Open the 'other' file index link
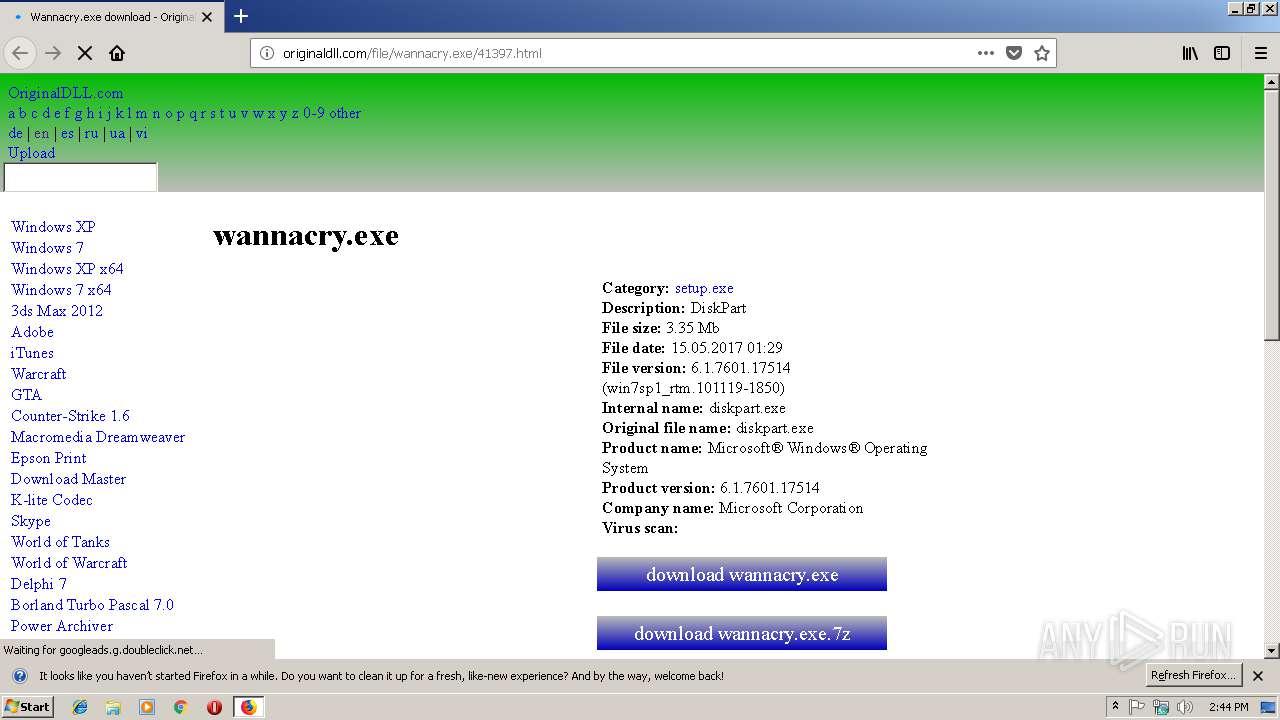The width and height of the screenshot is (1280, 720). click(345, 113)
